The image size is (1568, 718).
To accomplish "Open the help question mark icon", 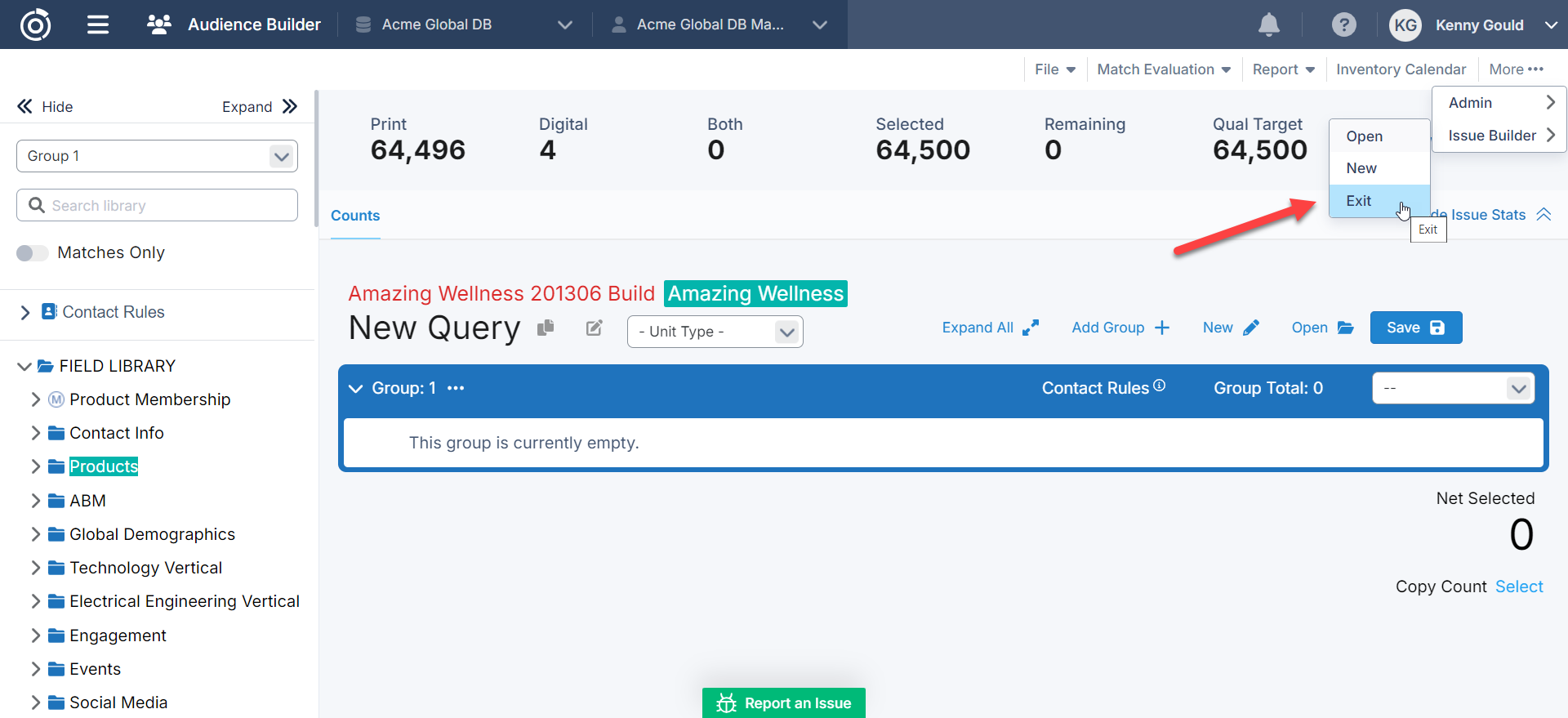I will [x=1343, y=25].
